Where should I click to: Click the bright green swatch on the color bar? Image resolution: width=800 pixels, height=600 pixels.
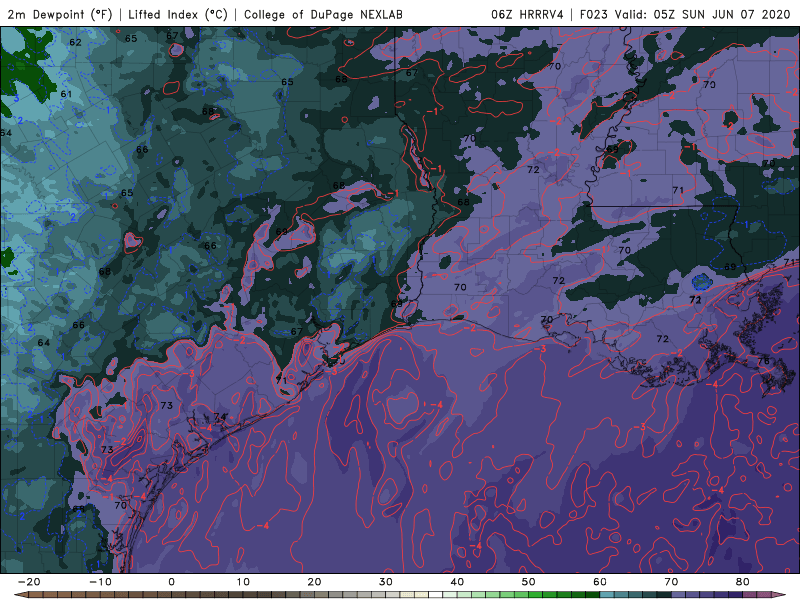click(x=535, y=594)
